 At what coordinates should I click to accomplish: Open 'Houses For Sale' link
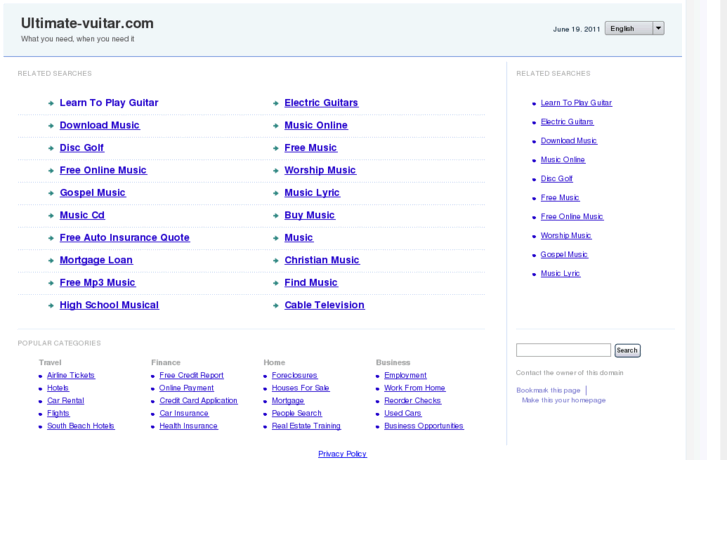(301, 388)
